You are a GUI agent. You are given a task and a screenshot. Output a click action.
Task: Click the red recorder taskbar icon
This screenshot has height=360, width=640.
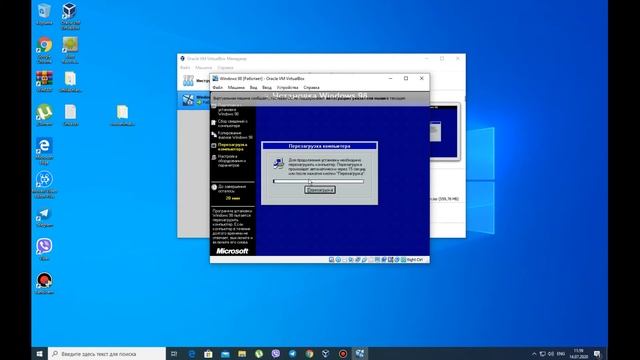pos(343,353)
